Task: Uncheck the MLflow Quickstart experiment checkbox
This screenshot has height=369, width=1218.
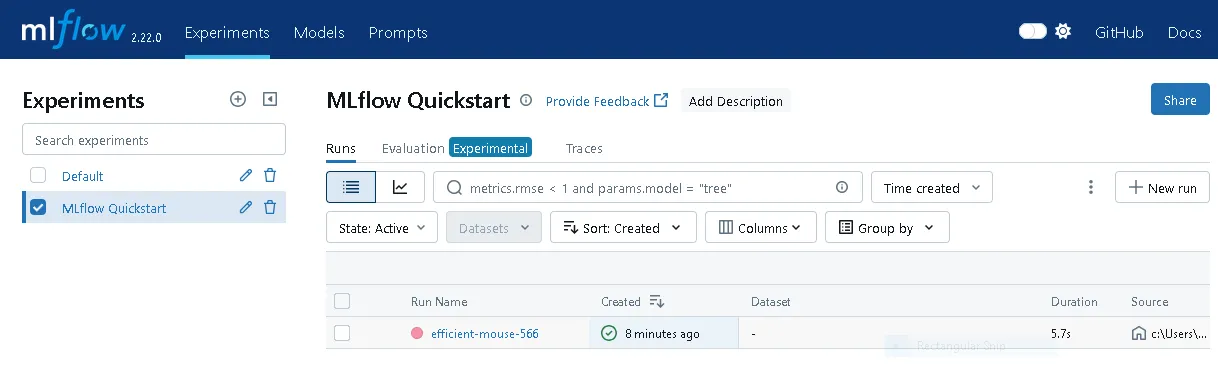Action: coord(38,208)
